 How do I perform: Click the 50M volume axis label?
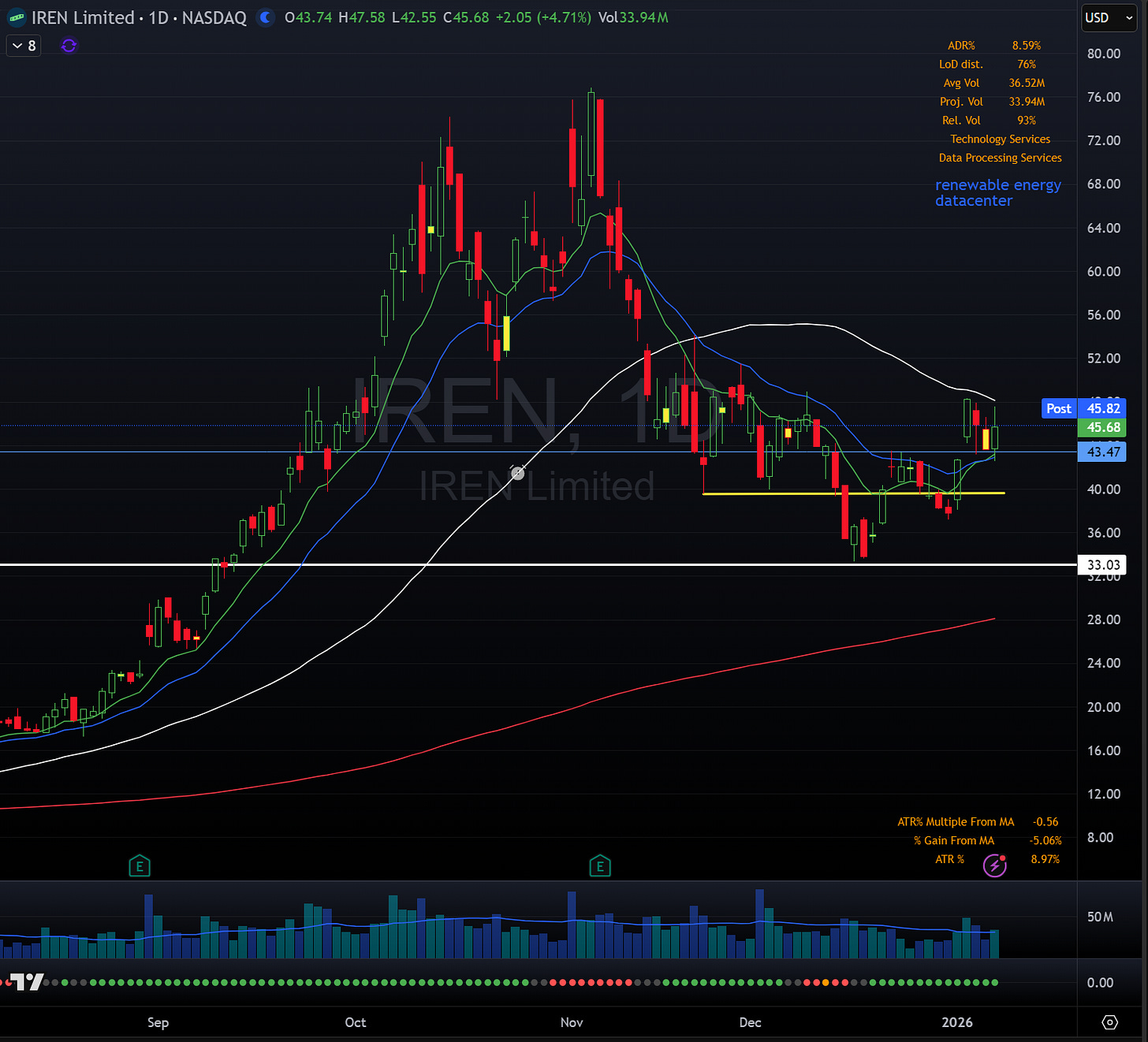pyautogui.click(x=1101, y=917)
